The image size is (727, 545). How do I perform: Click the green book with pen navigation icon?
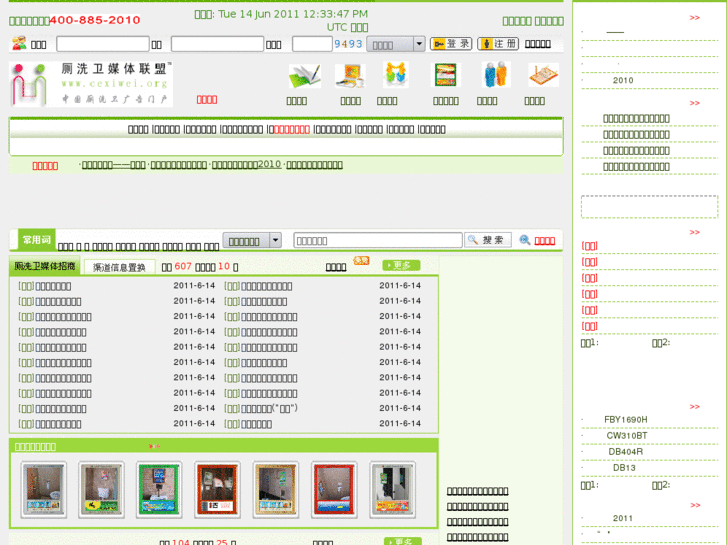(303, 76)
